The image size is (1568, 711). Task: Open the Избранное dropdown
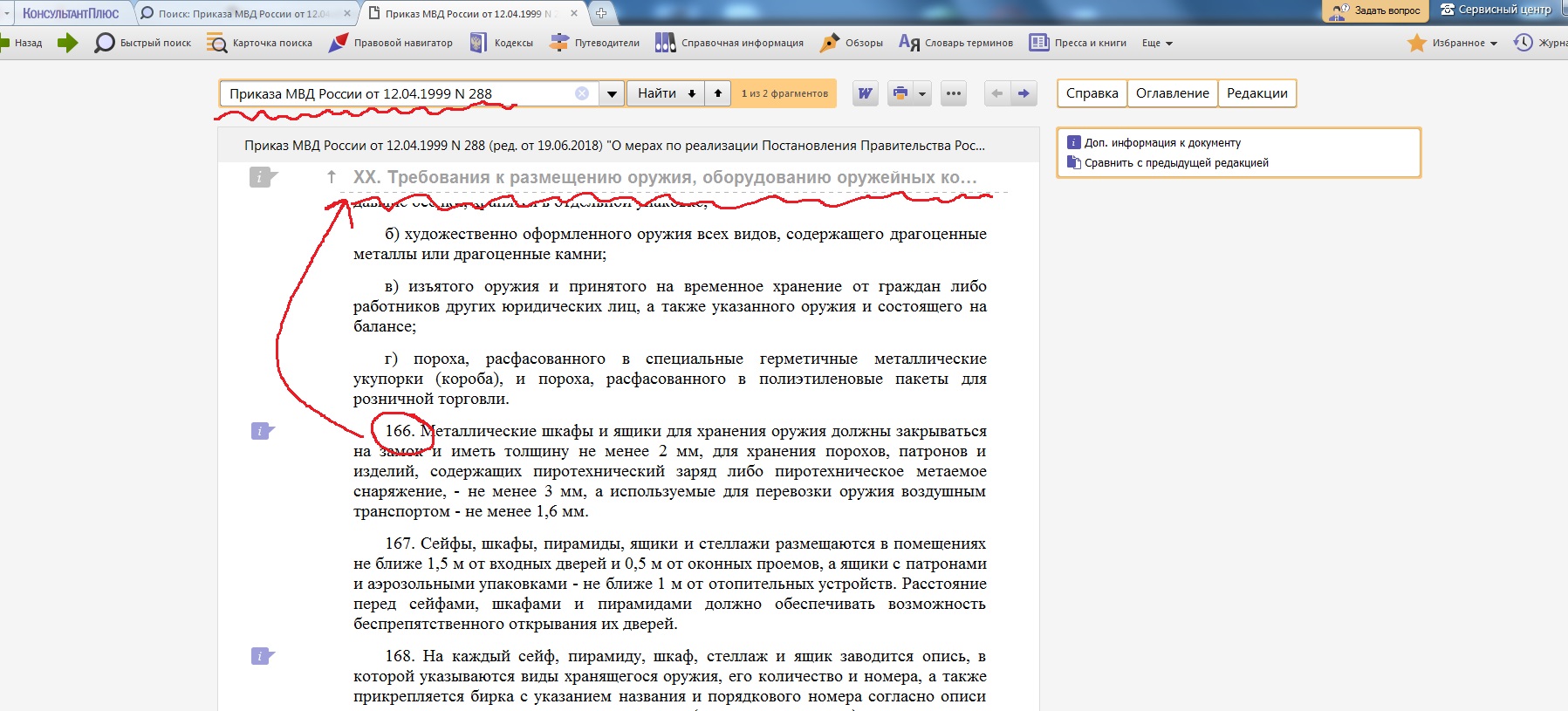pyautogui.click(x=1453, y=43)
